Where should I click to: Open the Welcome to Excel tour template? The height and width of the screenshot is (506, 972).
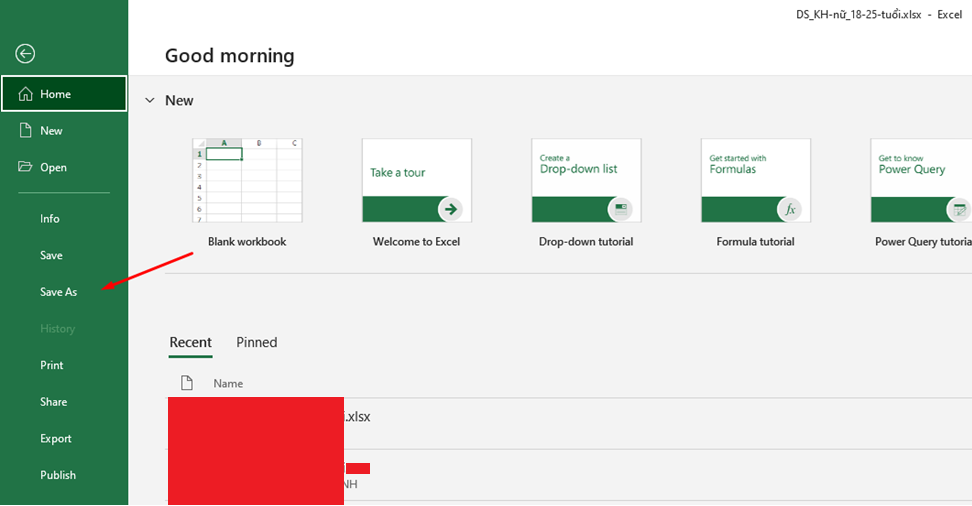[416, 181]
